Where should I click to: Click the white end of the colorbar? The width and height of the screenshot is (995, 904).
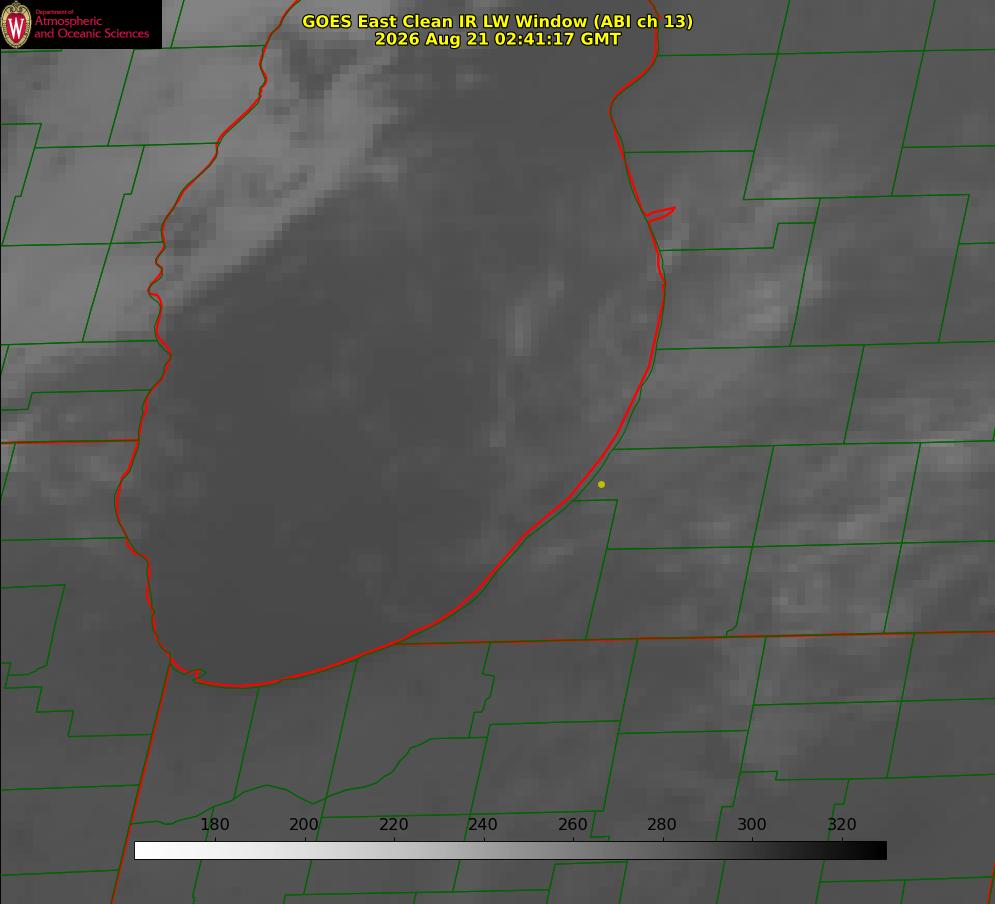click(152, 851)
